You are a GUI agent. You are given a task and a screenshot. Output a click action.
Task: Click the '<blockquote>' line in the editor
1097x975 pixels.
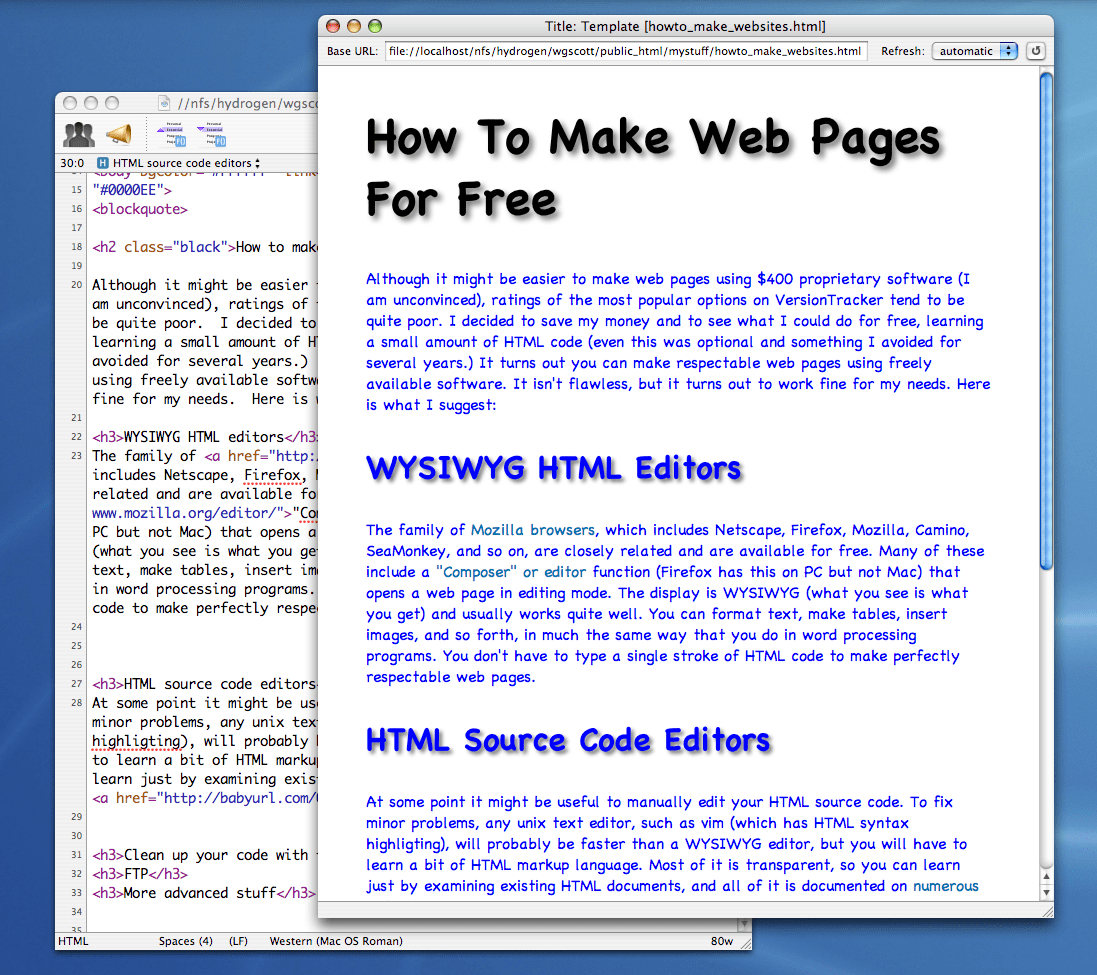[x=140, y=209]
